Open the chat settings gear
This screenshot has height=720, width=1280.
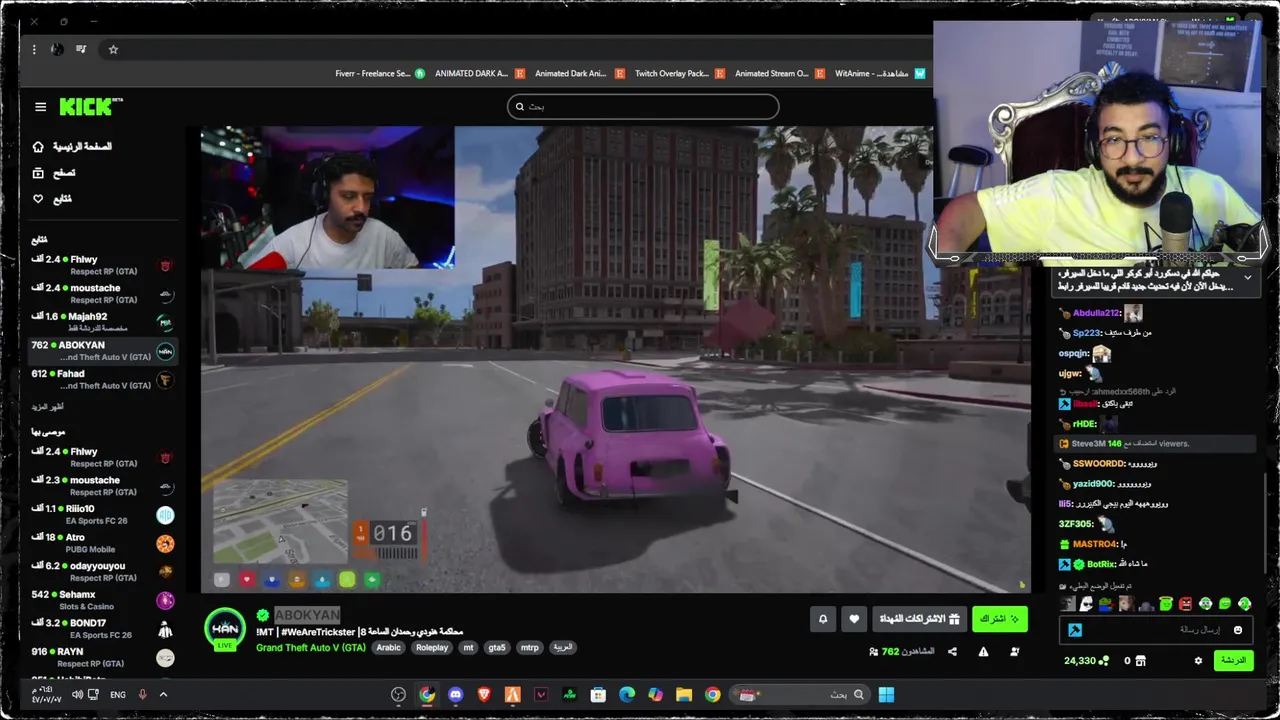(x=1198, y=660)
